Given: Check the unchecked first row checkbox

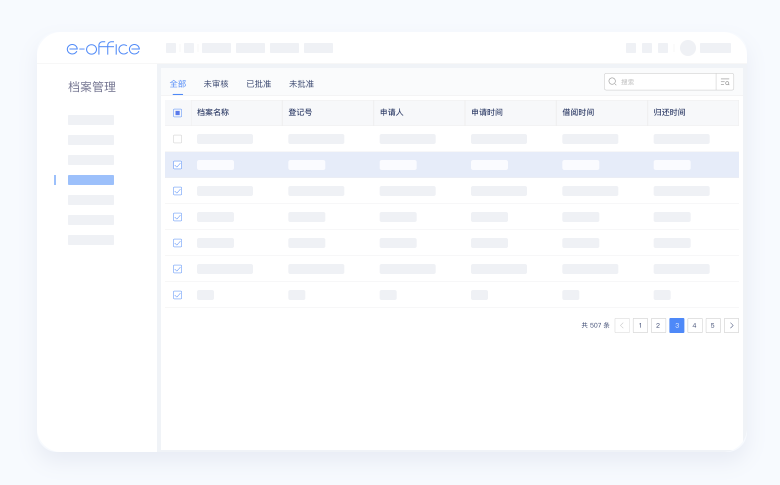Looking at the screenshot, I should click(177, 139).
